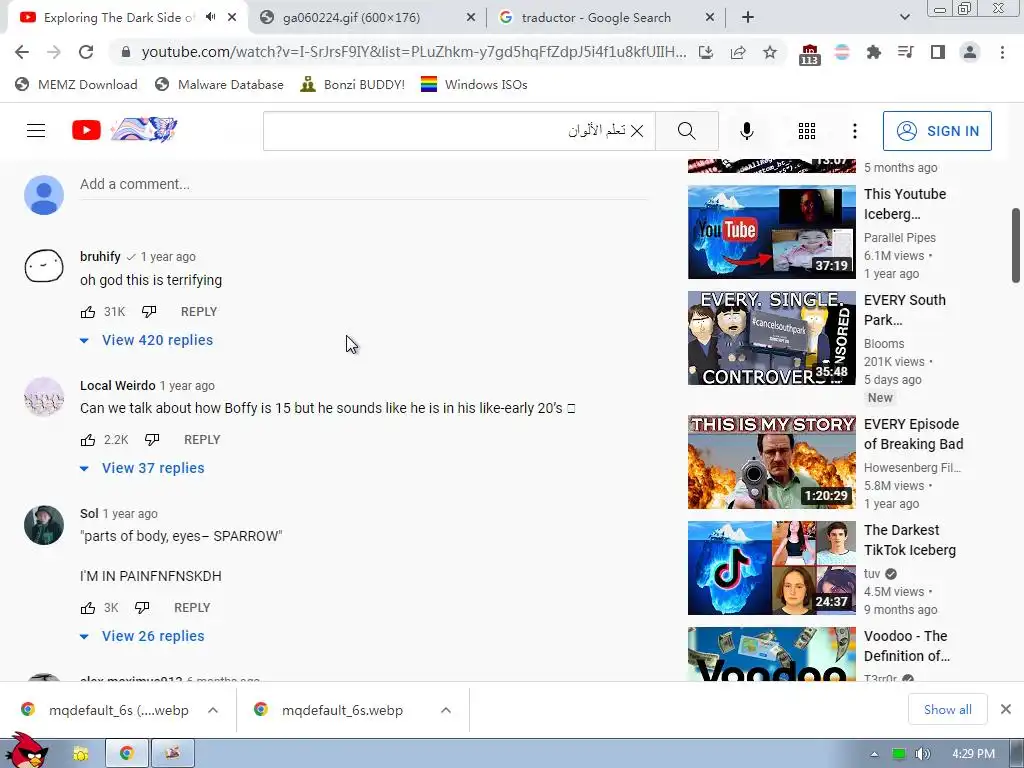Reload the YouTube page
This screenshot has width=1024, height=768.
86,52
